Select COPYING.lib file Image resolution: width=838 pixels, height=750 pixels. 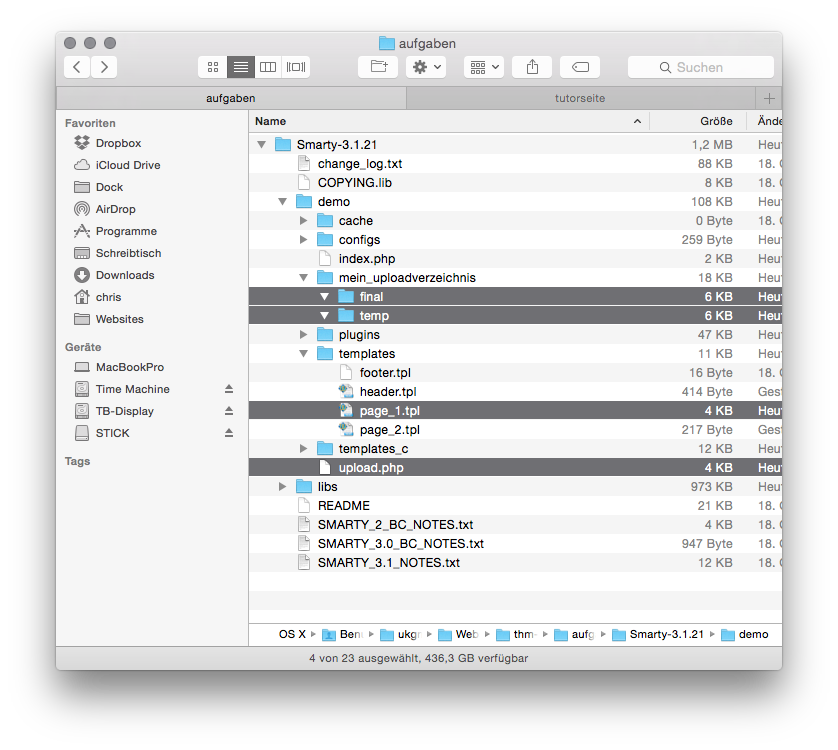click(515, 183)
